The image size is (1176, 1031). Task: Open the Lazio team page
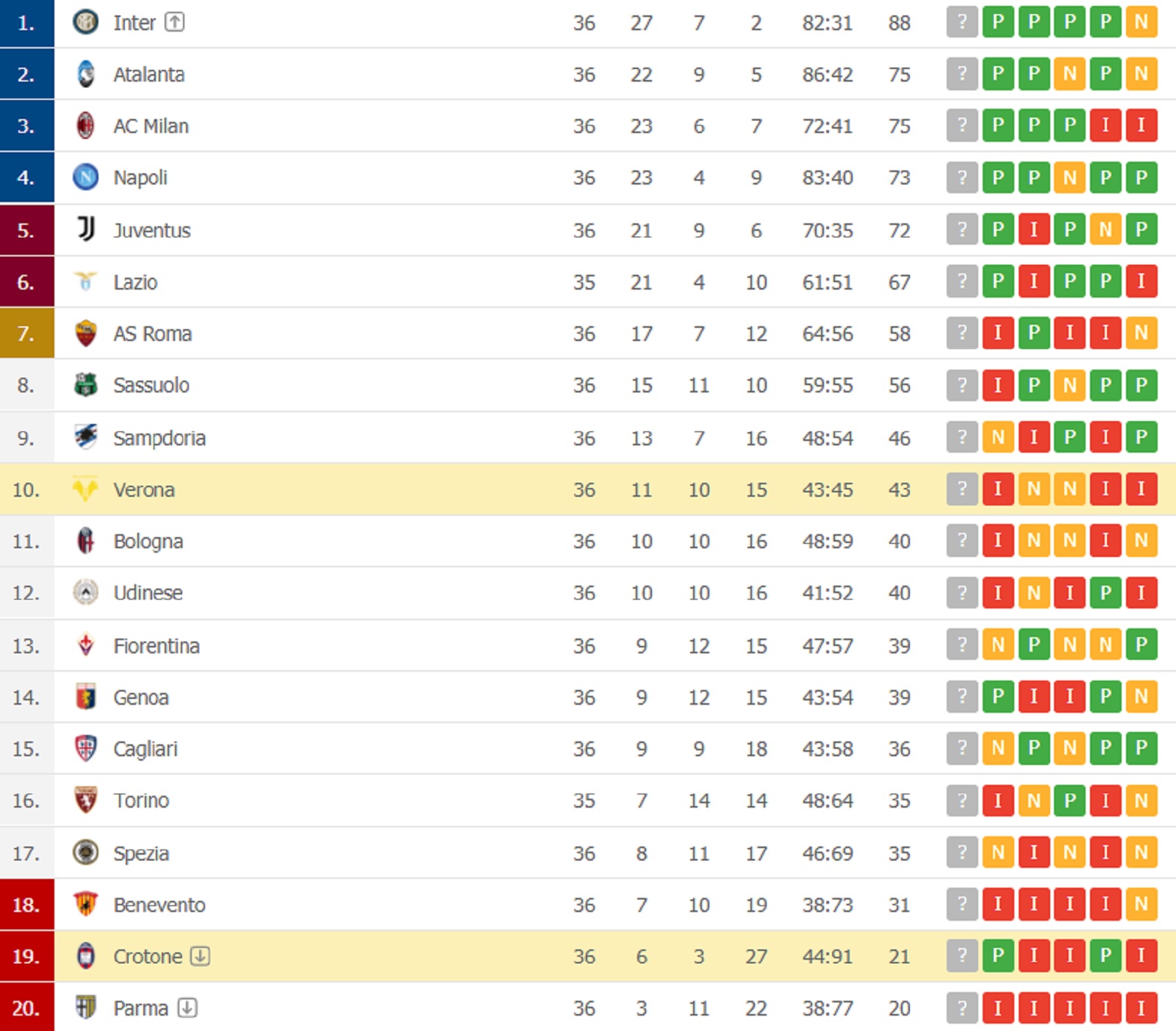135,282
